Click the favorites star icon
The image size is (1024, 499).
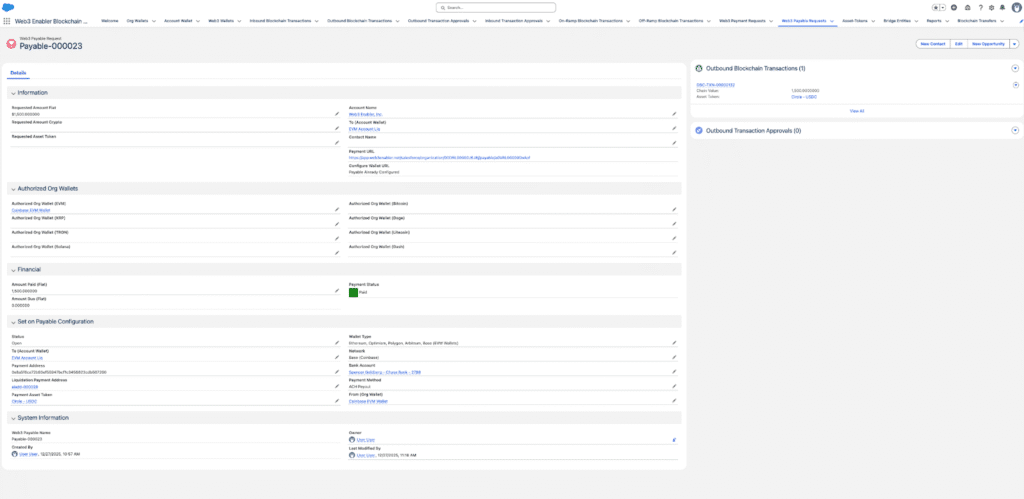coord(936,7)
